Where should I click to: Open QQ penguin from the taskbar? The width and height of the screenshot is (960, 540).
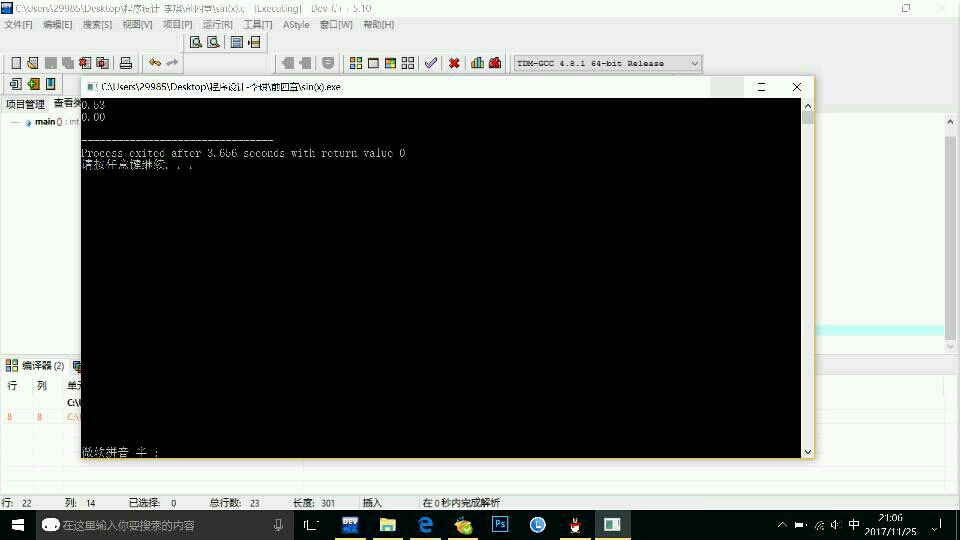pos(575,525)
